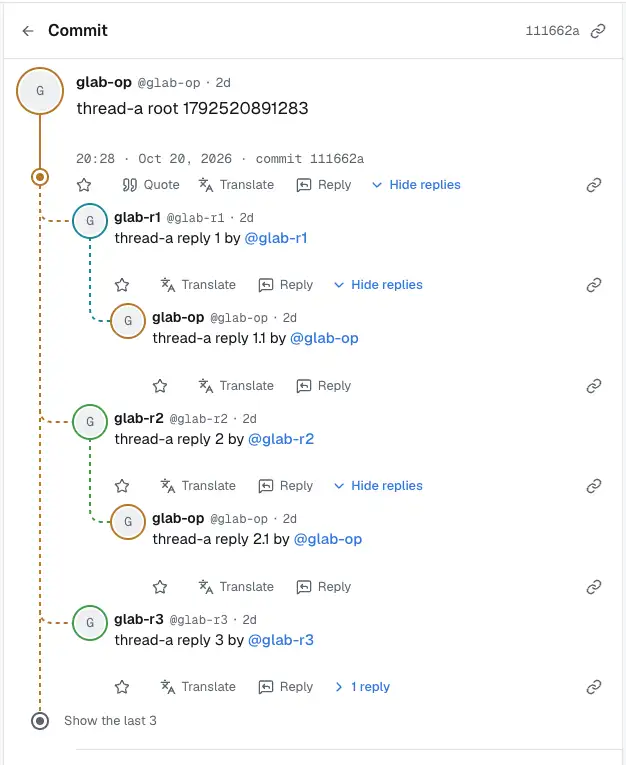Open the @glab-r2 mention link
Viewport: 626px width, 765px height.
281,439
